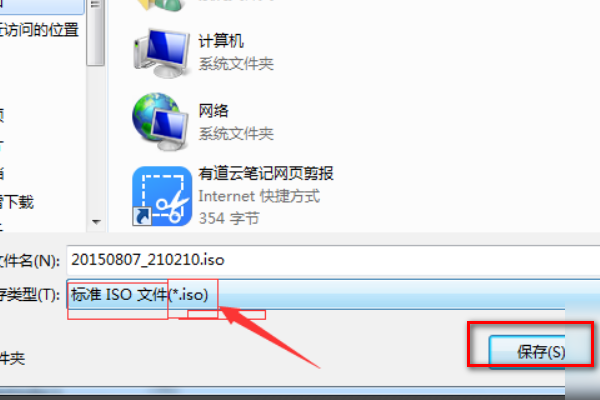Open the 下载 entry in the navigation pane
Screen dimensions: 600x400
[x=17, y=202]
